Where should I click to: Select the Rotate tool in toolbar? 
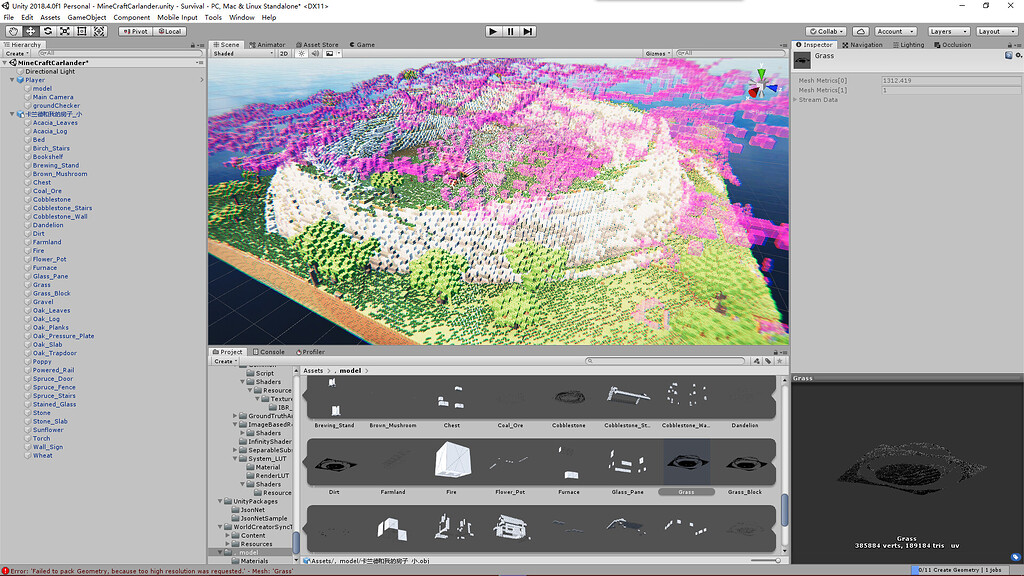pos(48,31)
